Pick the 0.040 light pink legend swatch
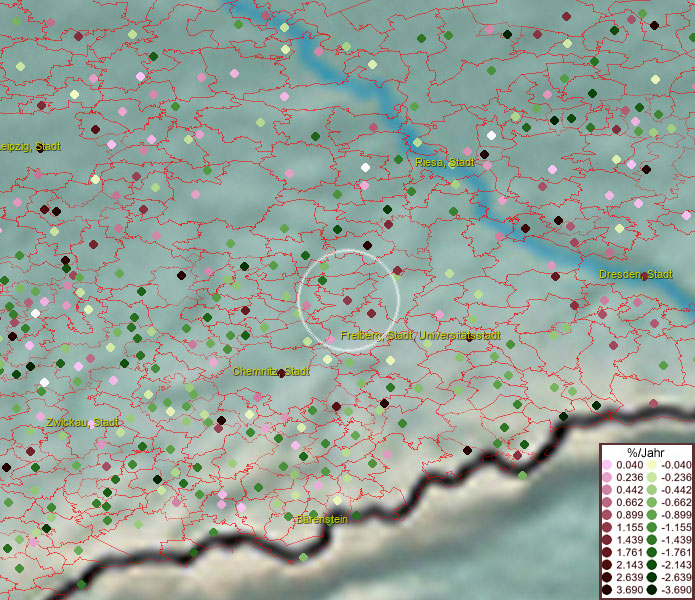 click(x=607, y=465)
